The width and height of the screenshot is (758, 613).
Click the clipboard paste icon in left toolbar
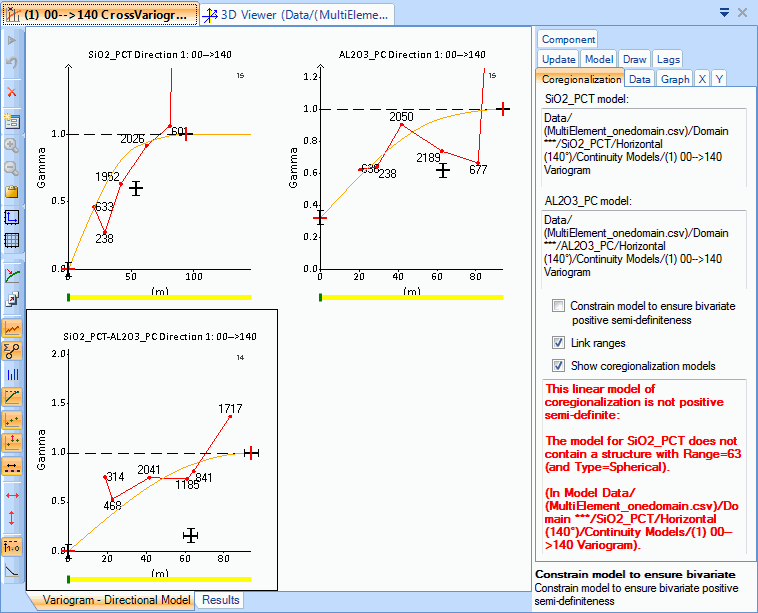(12, 191)
